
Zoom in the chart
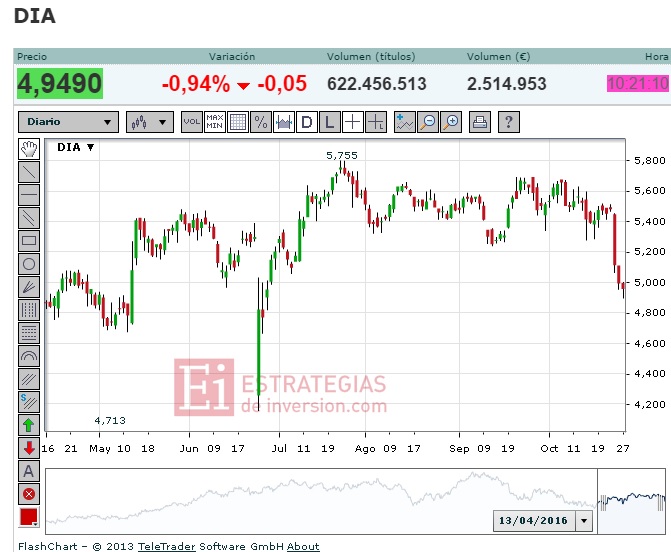pyautogui.click(x=451, y=122)
